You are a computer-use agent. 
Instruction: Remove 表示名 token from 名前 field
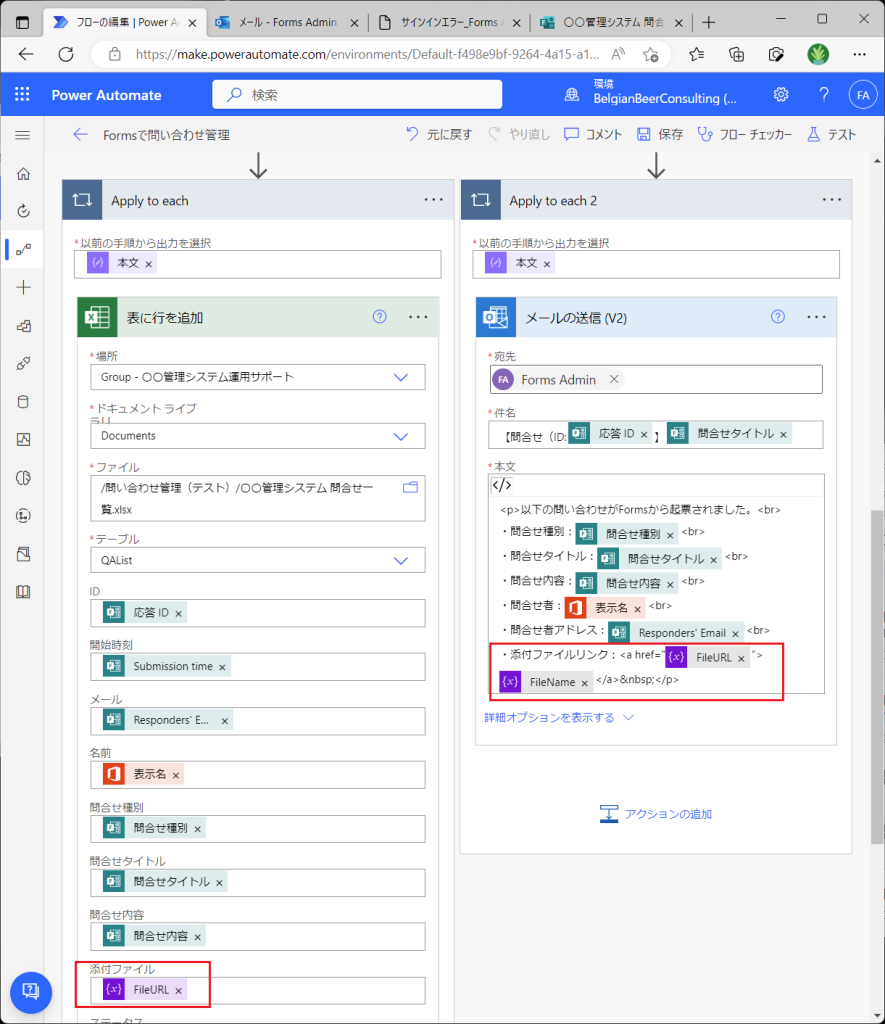(176, 775)
